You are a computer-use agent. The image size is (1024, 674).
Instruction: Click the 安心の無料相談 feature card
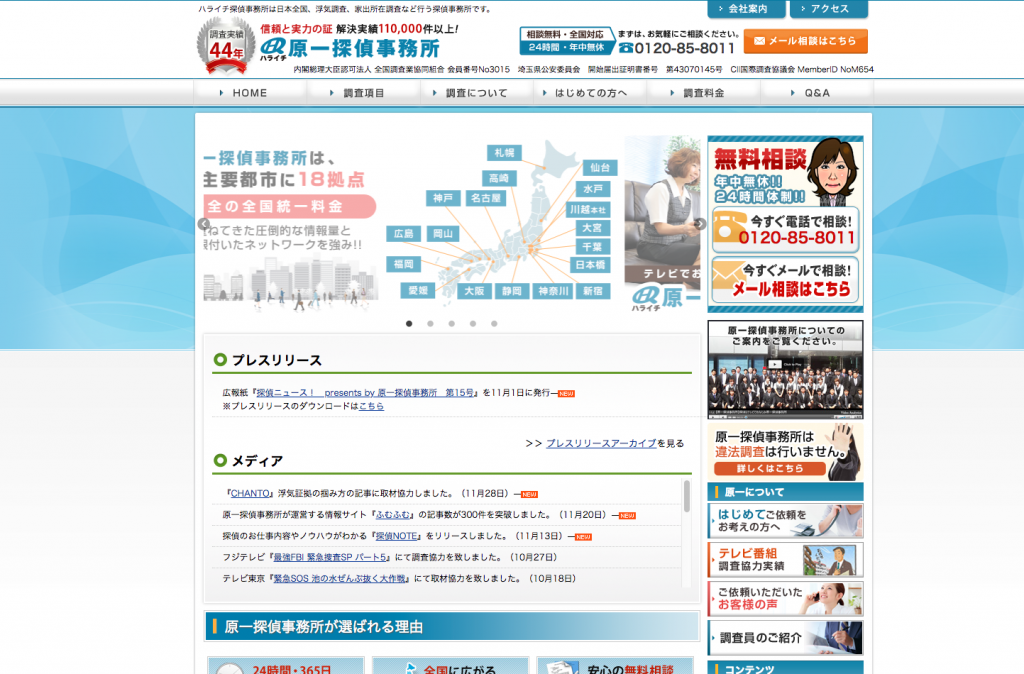(x=615, y=666)
